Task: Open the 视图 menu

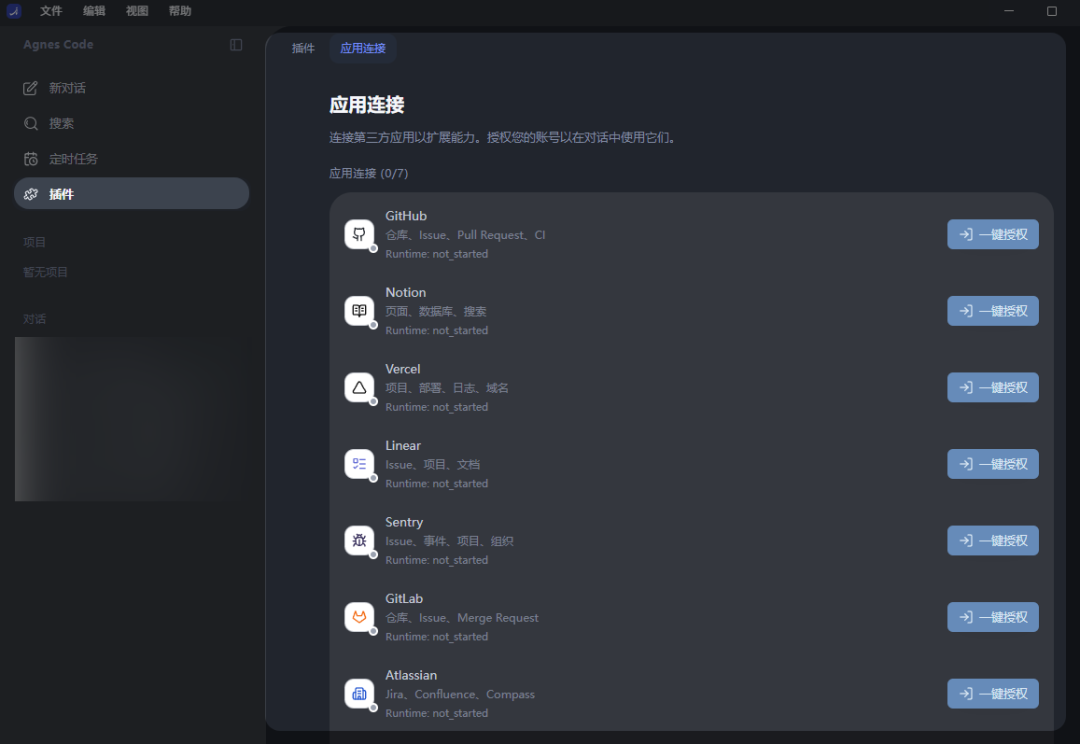Action: tap(137, 11)
